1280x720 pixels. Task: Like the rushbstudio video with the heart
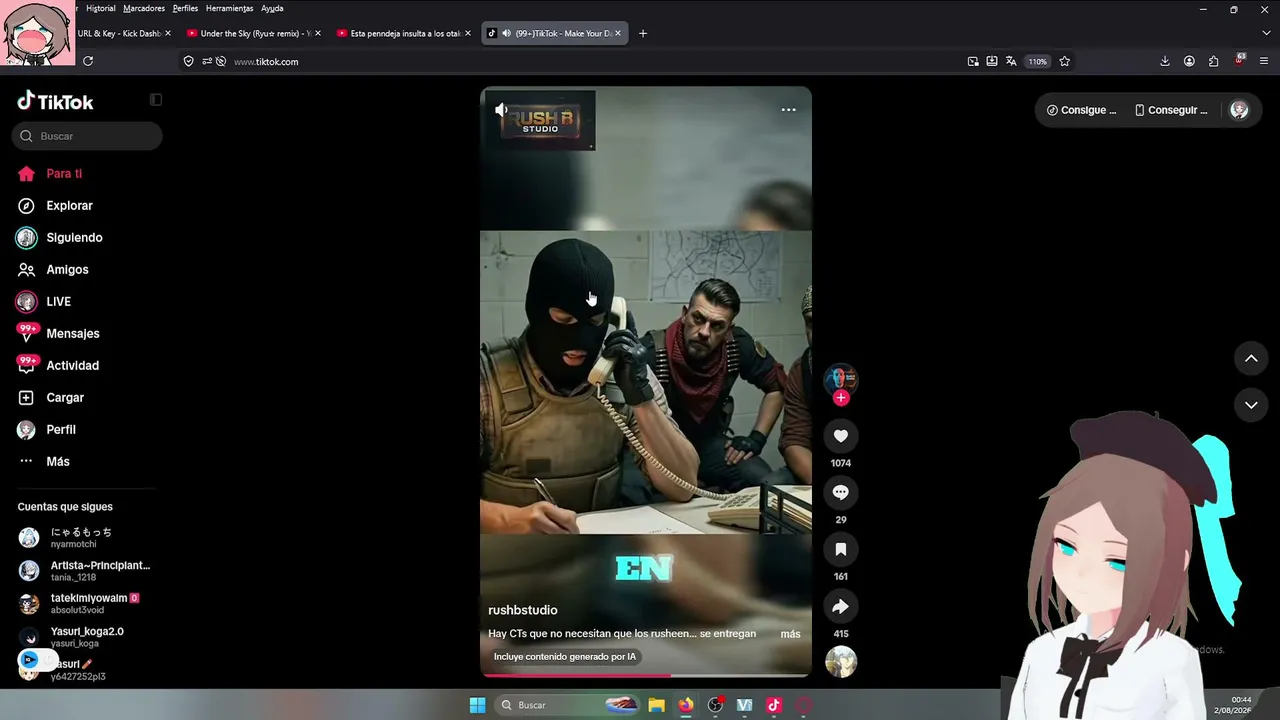[841, 436]
